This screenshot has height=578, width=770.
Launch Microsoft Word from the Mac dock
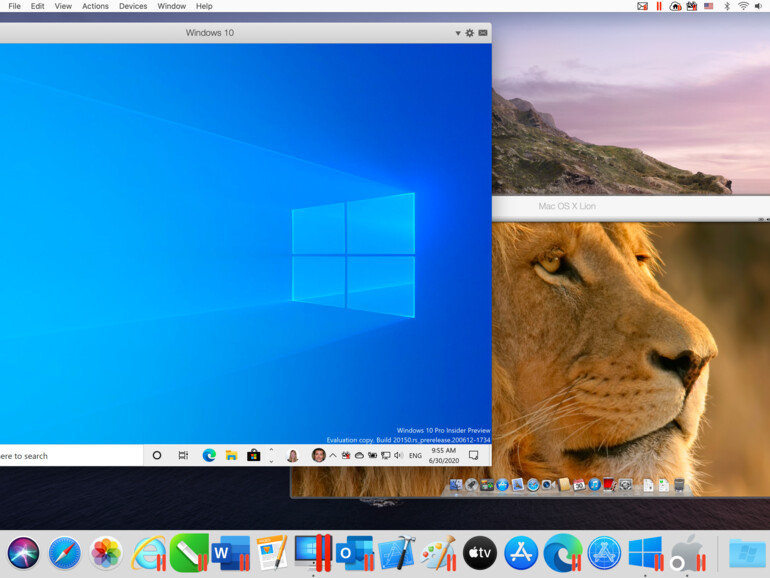pos(230,552)
